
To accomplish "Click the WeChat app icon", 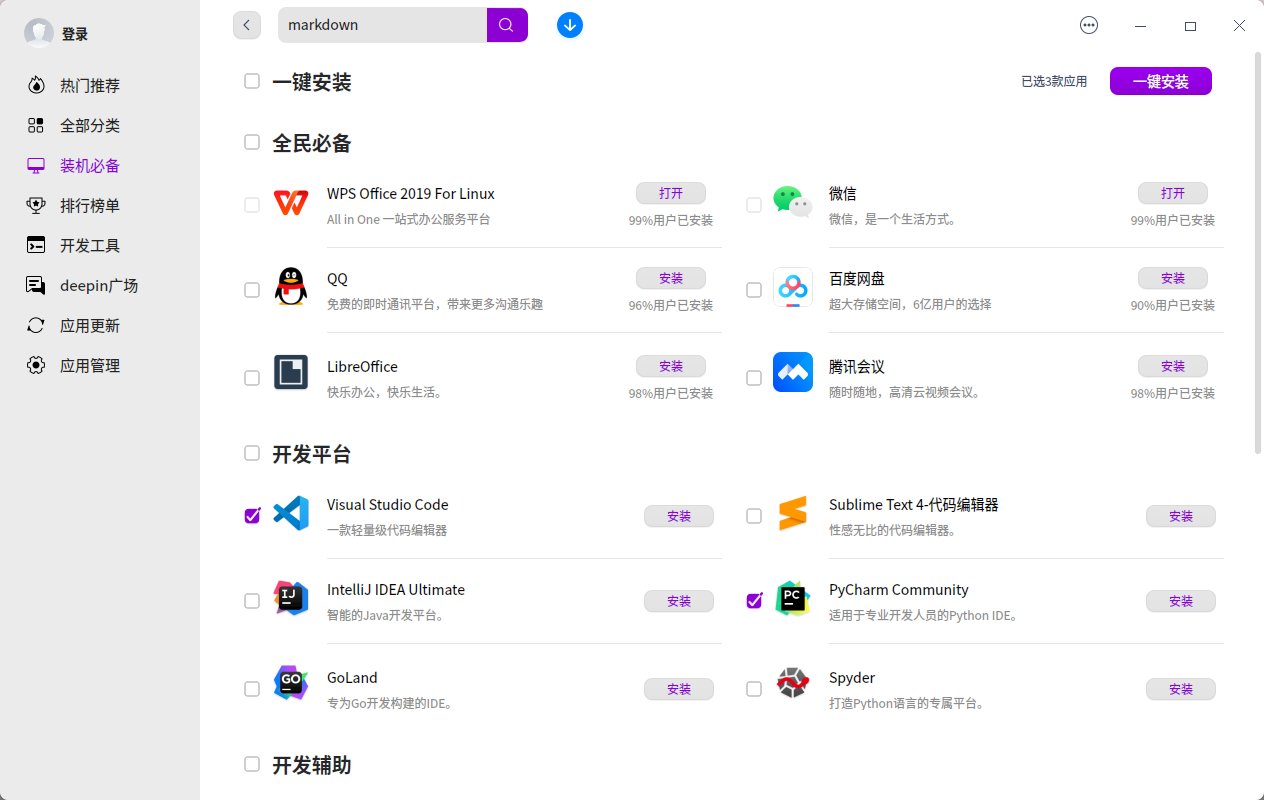I will [792, 203].
